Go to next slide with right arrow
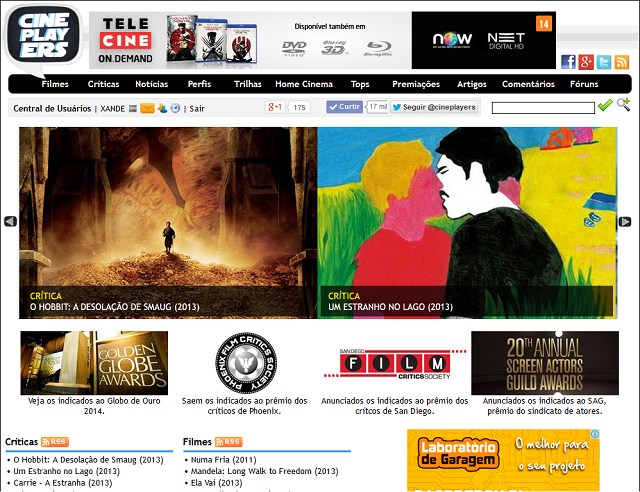The width and height of the screenshot is (640, 492). coord(625,222)
